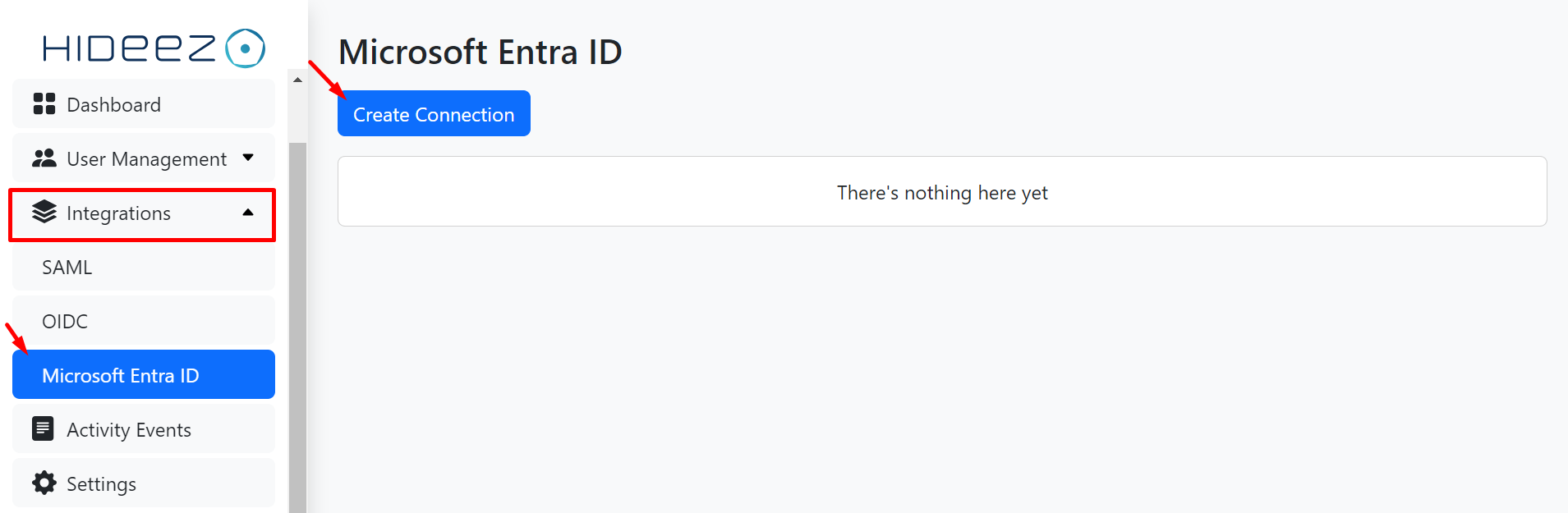
Task: Click the Integrations layers icon
Action: click(x=44, y=213)
